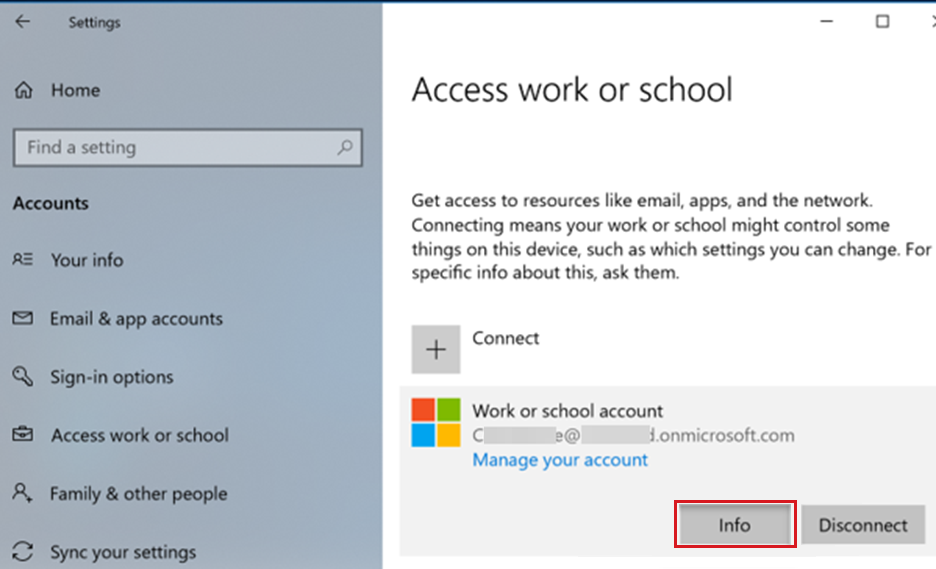Click the sync arrows icon
This screenshot has width=936, height=569.
click(x=23, y=551)
